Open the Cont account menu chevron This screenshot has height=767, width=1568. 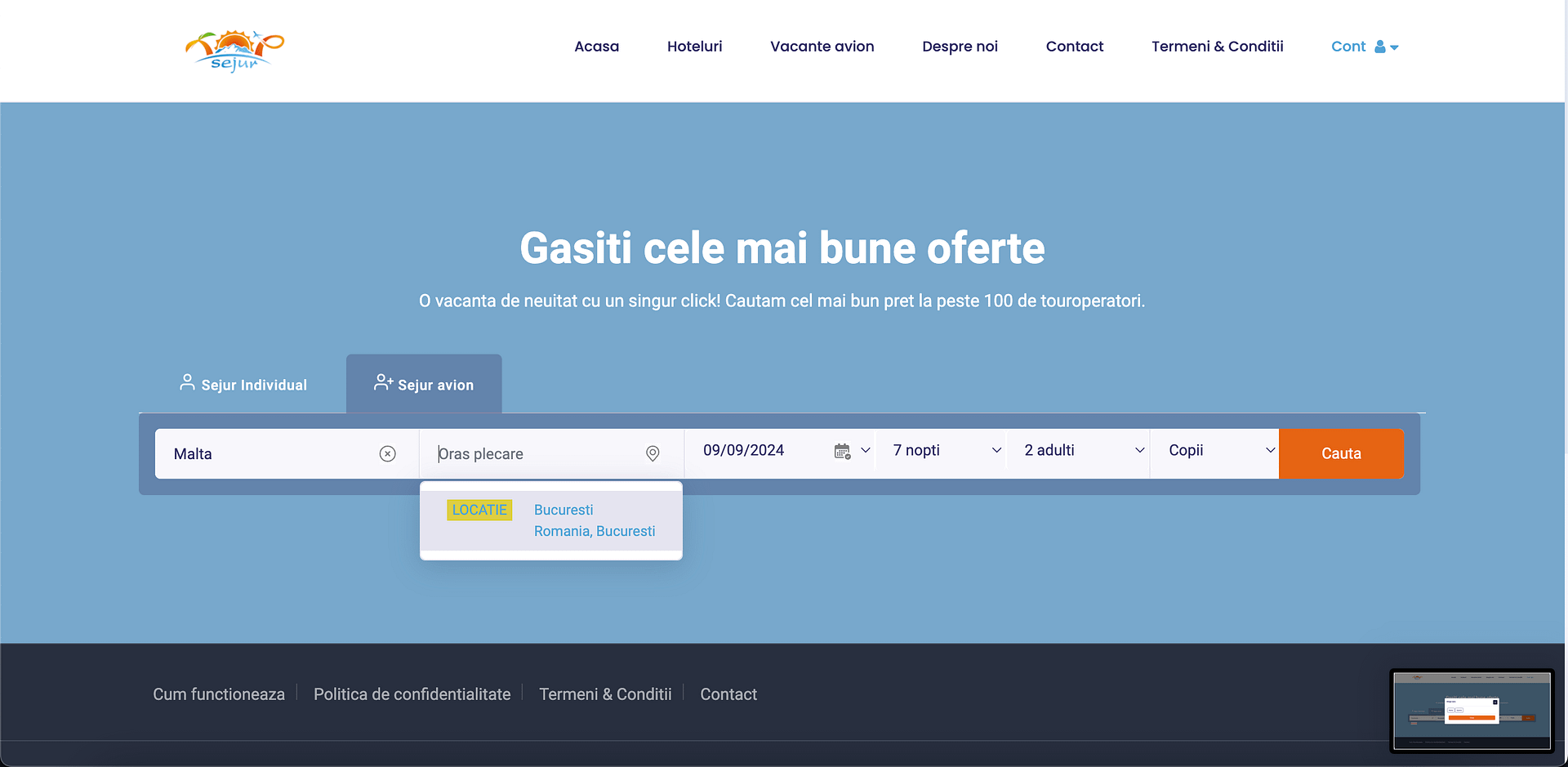[x=1395, y=47]
